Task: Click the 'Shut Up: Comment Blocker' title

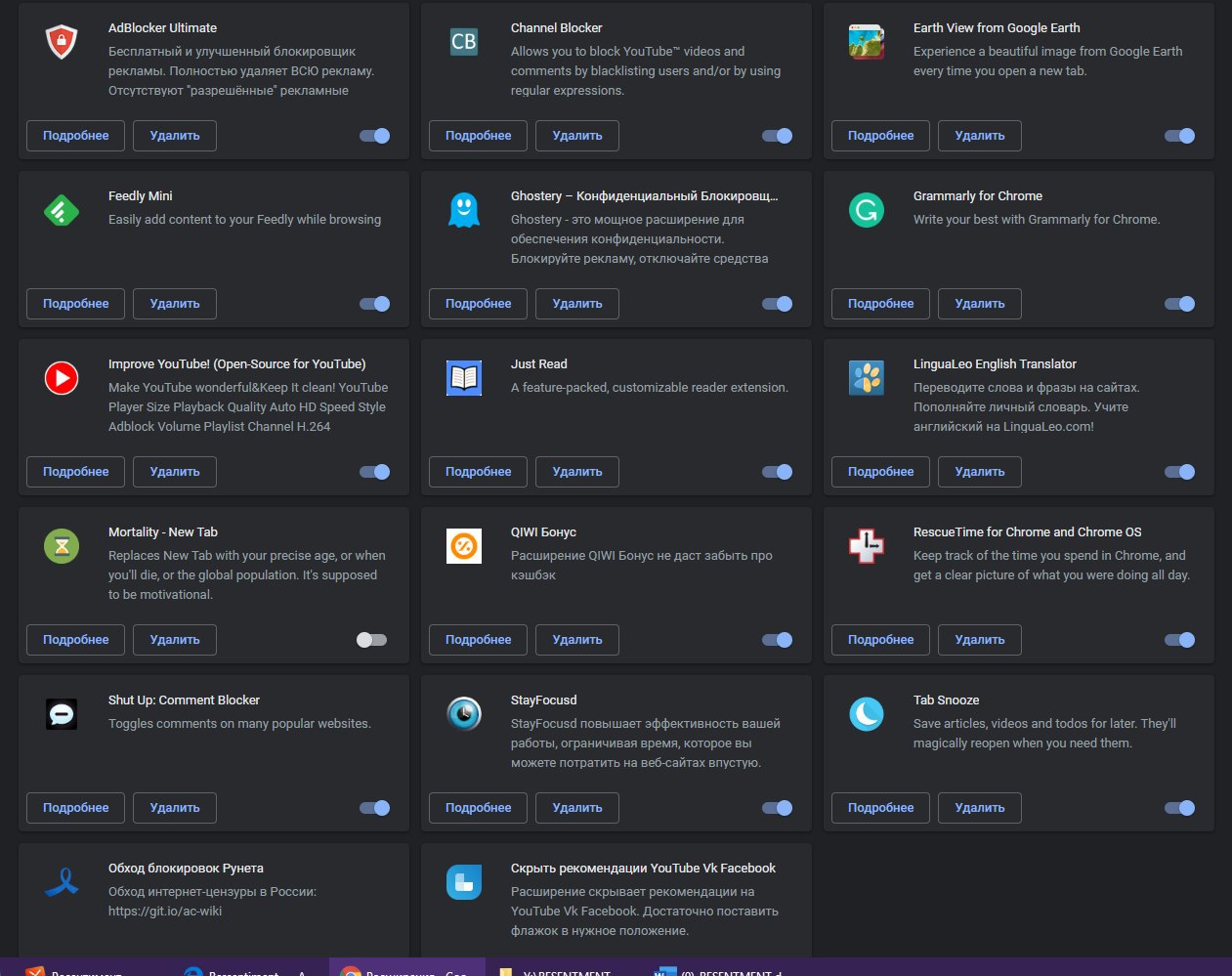Action: coord(184,700)
